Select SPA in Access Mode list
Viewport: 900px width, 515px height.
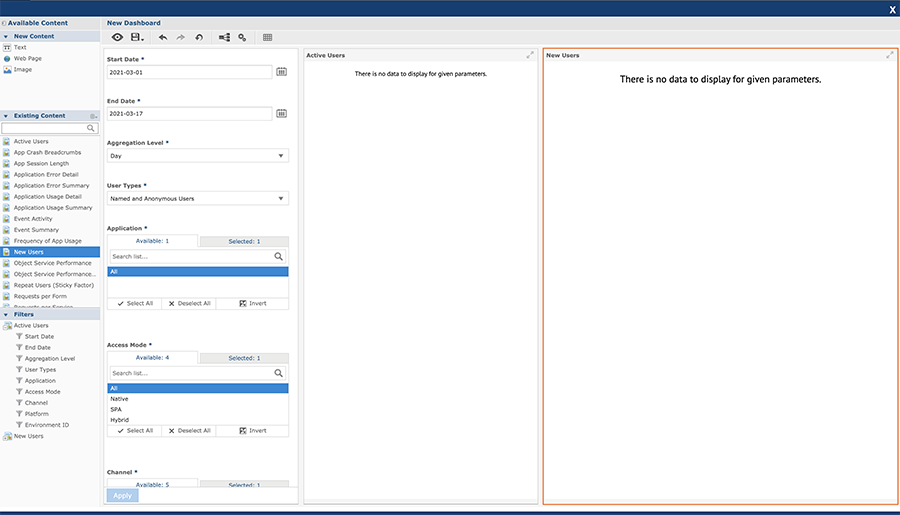[197, 409]
